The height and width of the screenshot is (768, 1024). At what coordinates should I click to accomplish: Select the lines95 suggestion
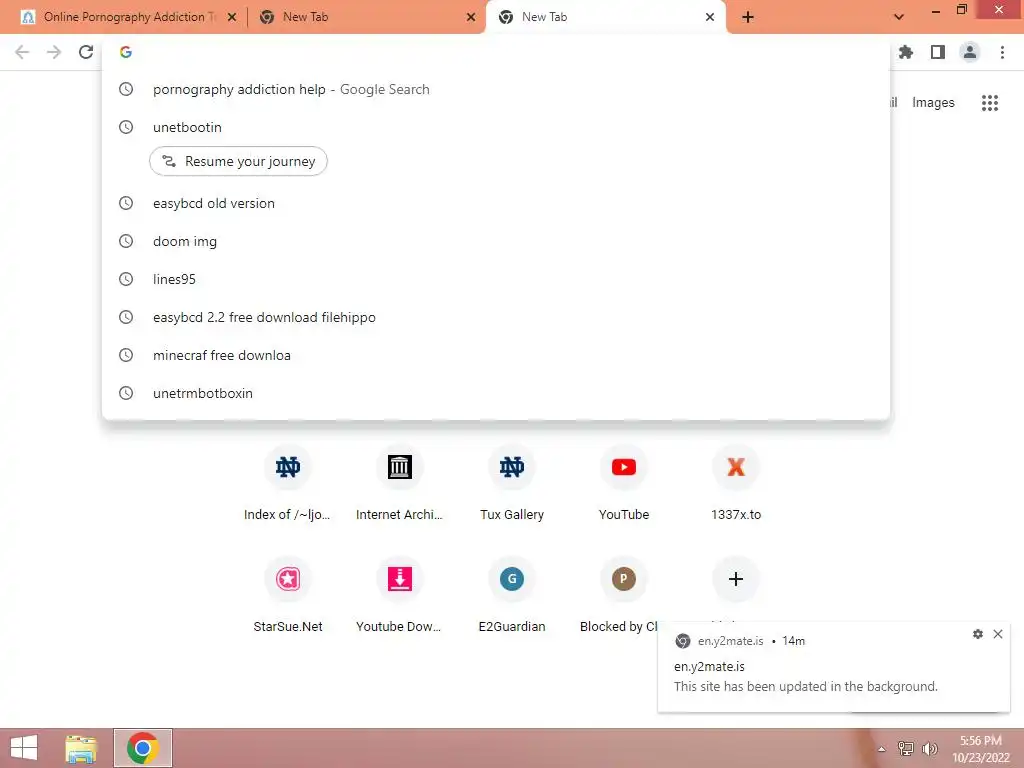point(496,279)
